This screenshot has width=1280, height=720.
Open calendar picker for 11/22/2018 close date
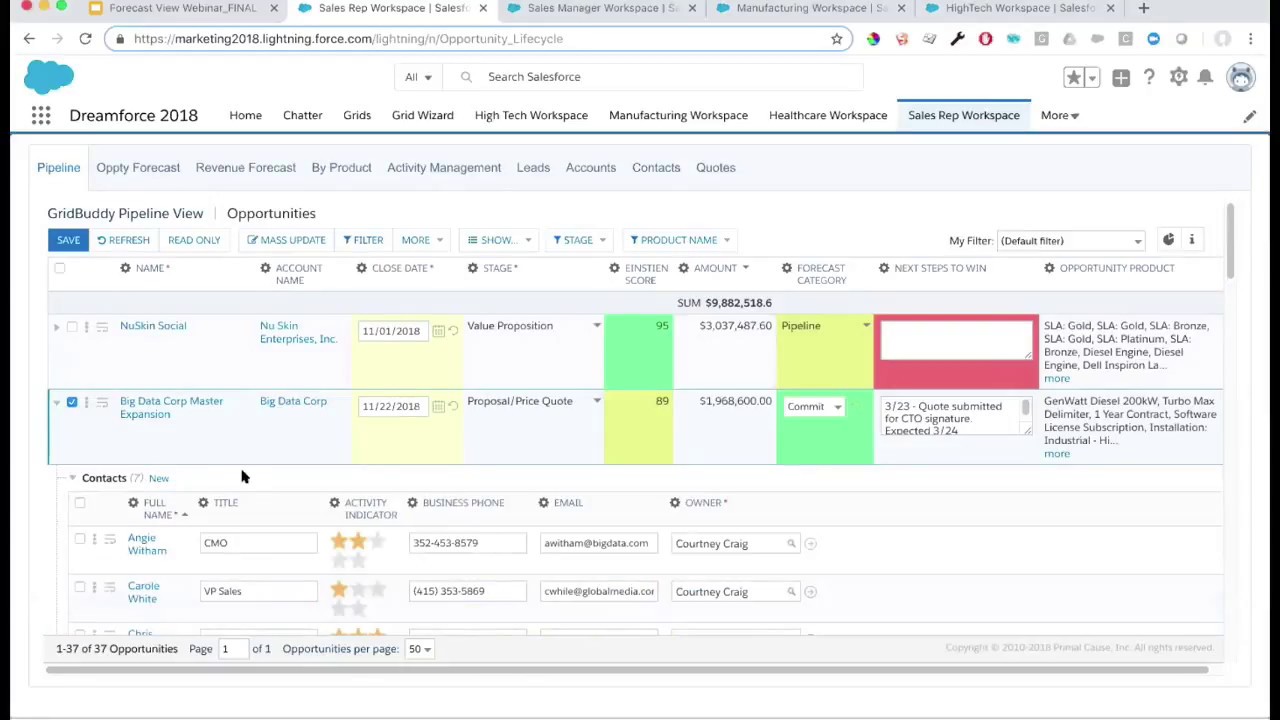tap(438, 406)
